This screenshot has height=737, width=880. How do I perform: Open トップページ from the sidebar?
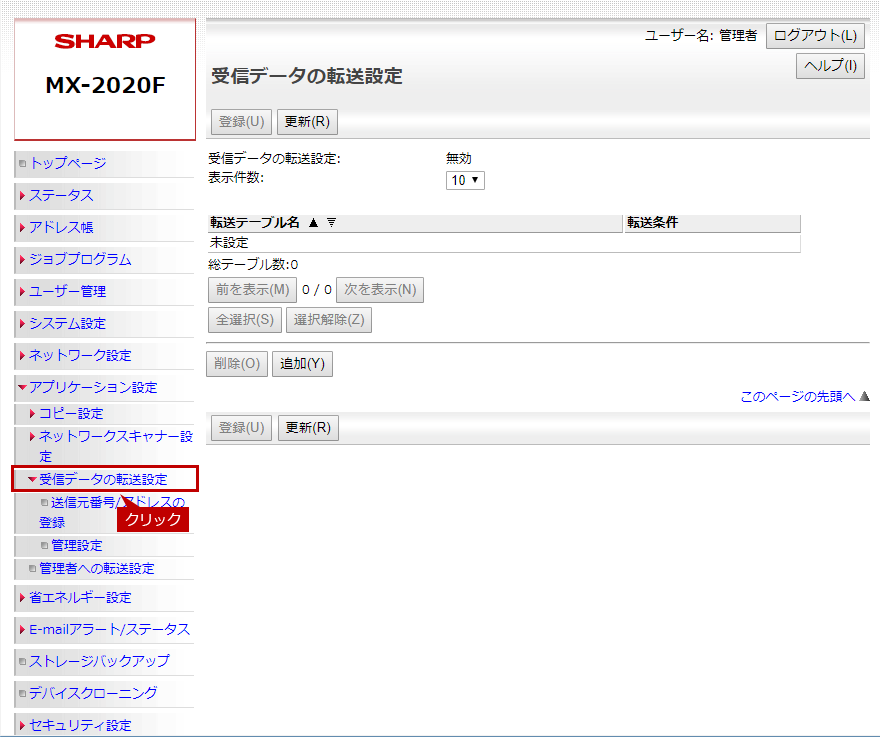click(x=67, y=163)
